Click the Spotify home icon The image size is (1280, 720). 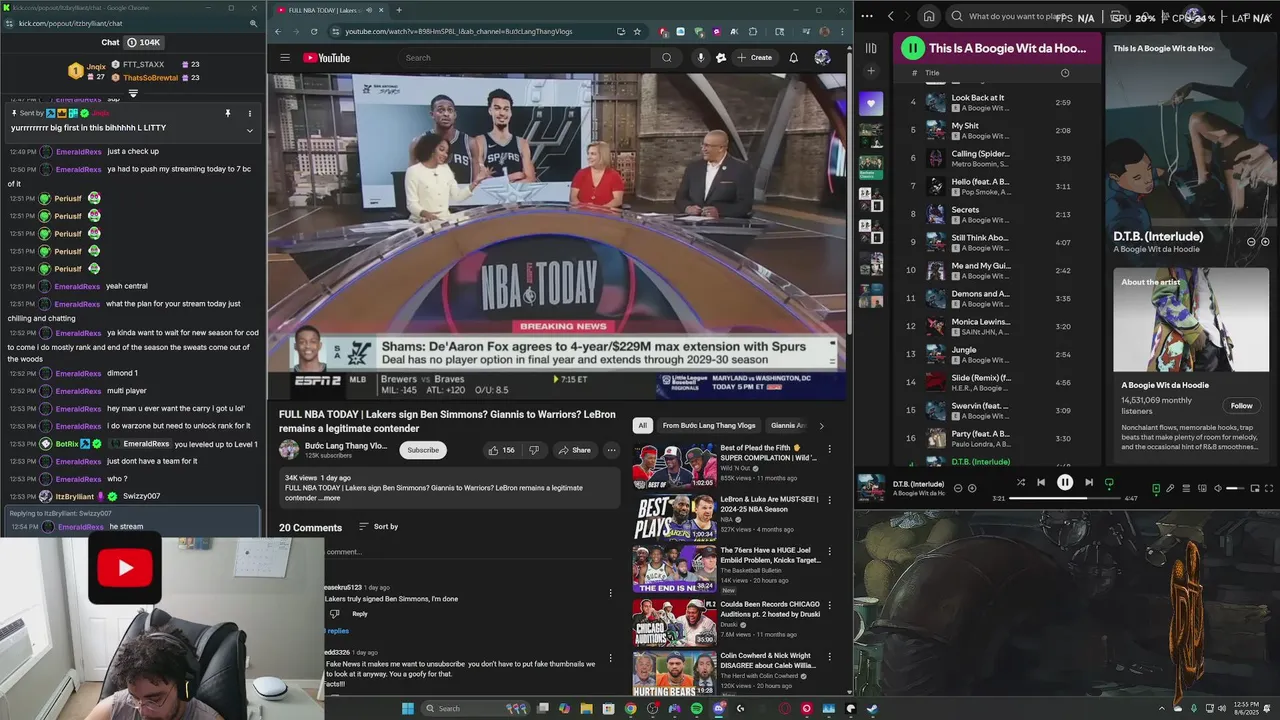click(x=929, y=16)
